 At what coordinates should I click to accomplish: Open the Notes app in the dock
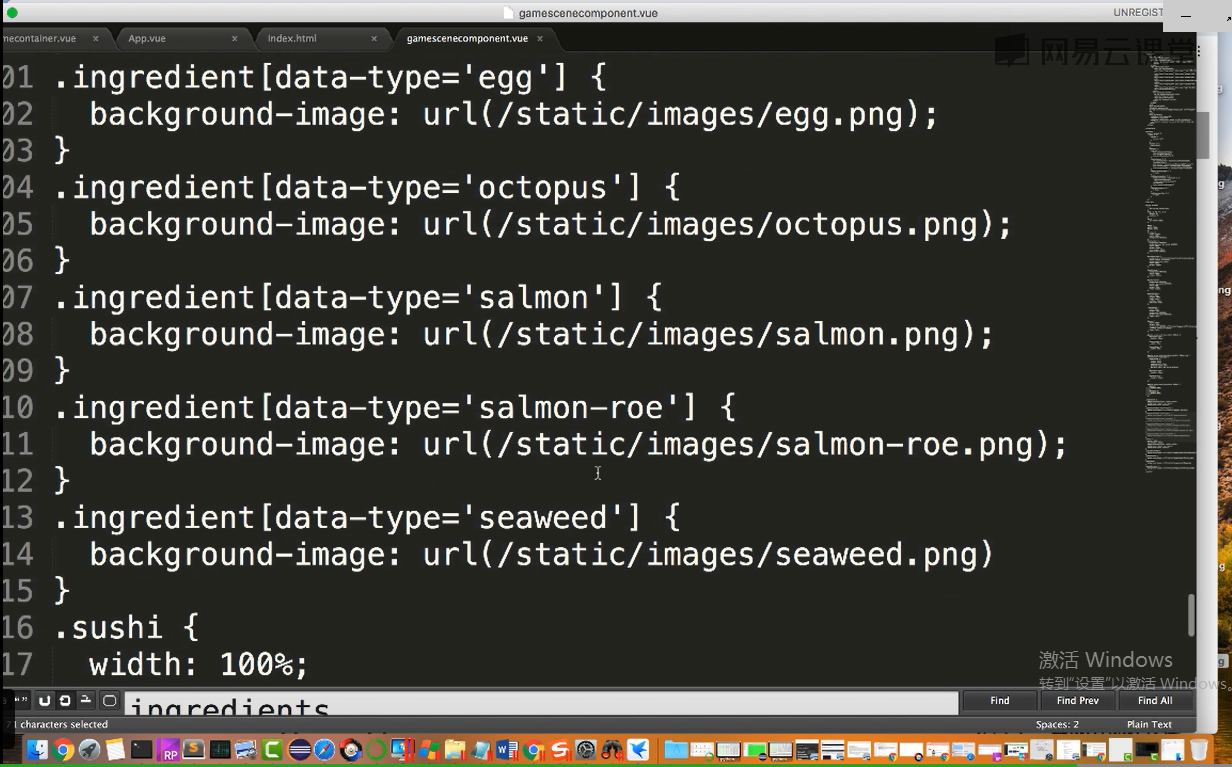click(115, 750)
